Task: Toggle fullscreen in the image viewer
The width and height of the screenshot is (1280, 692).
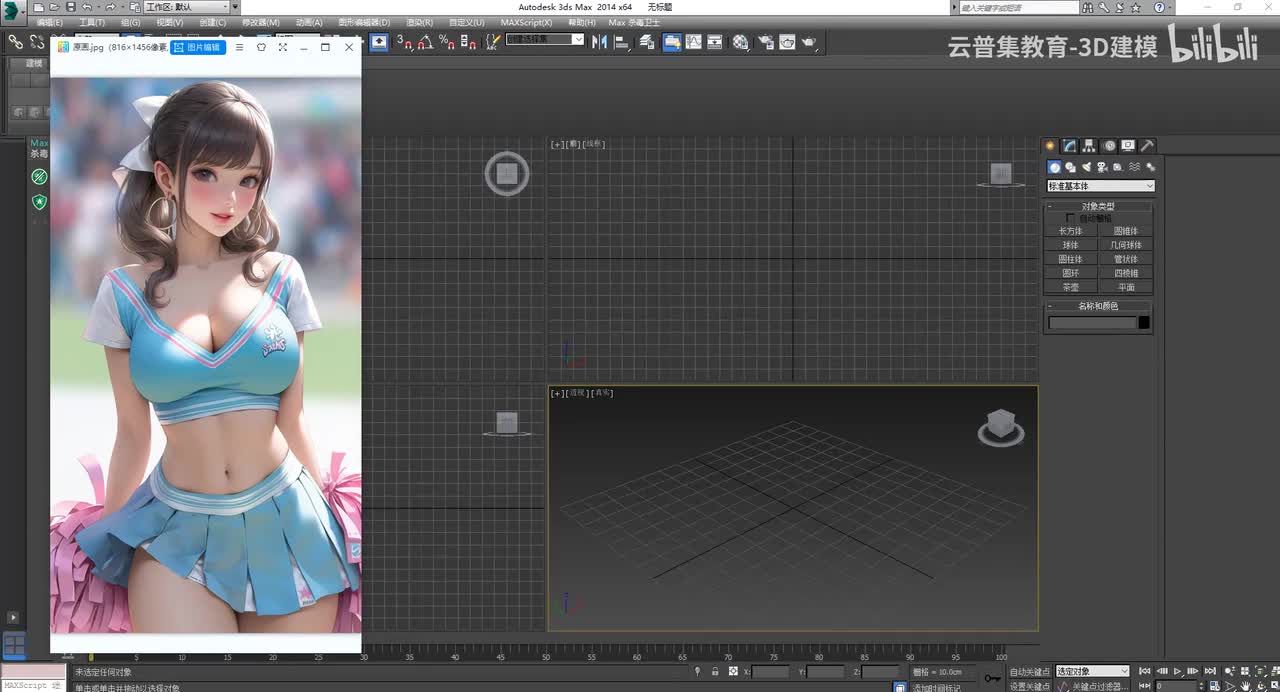Action: pyautogui.click(x=283, y=47)
